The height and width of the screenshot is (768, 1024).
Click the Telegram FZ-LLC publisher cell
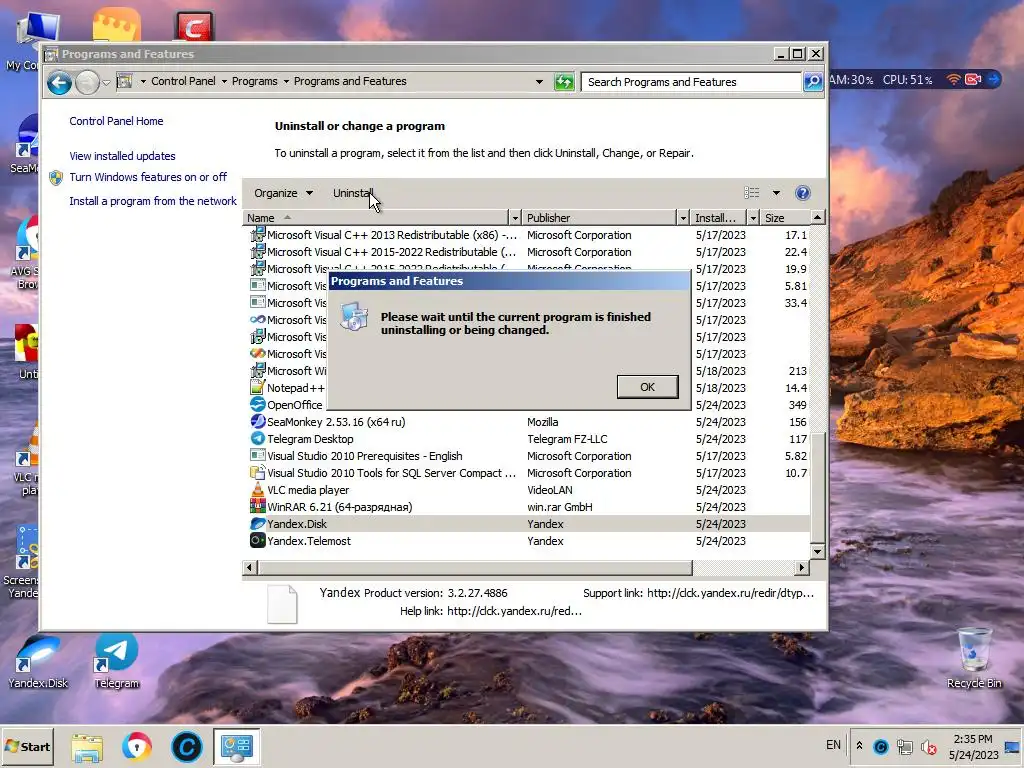pyautogui.click(x=567, y=439)
